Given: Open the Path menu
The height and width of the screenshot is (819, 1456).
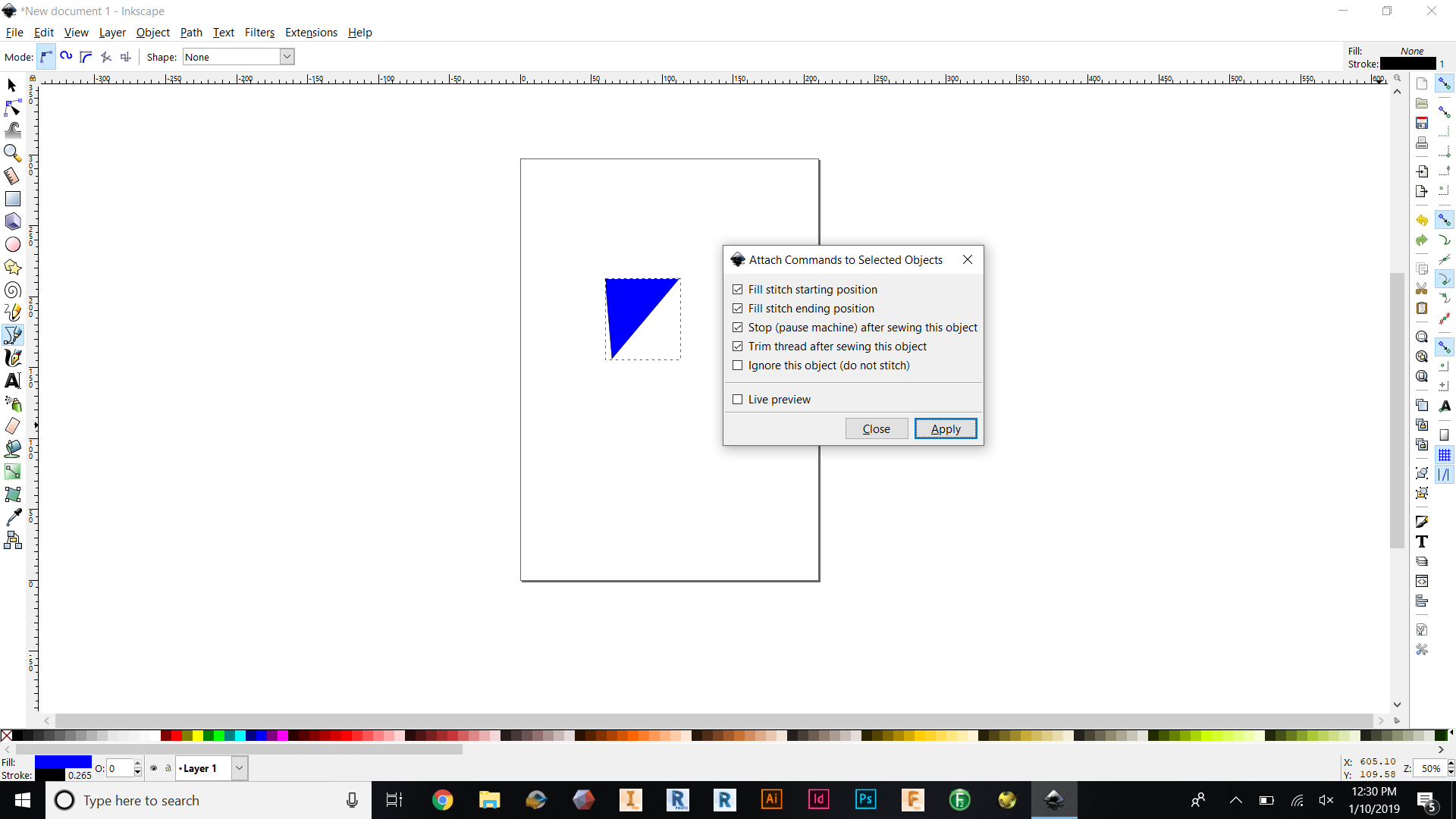Looking at the screenshot, I should click(191, 33).
